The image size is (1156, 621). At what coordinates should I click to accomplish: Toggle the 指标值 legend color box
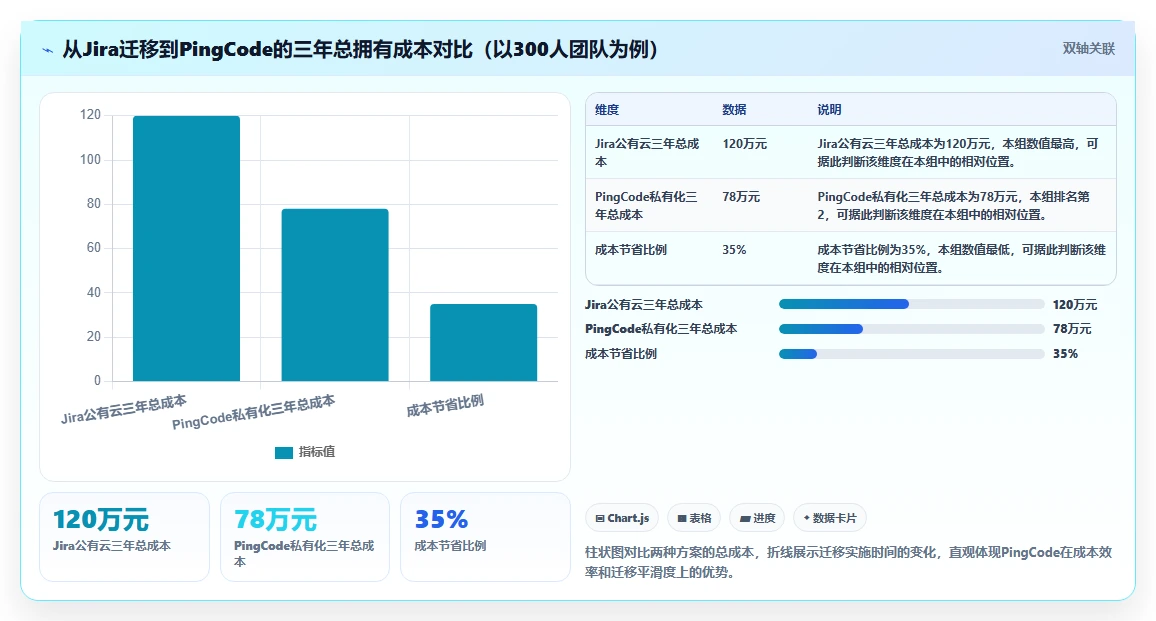coord(284,452)
